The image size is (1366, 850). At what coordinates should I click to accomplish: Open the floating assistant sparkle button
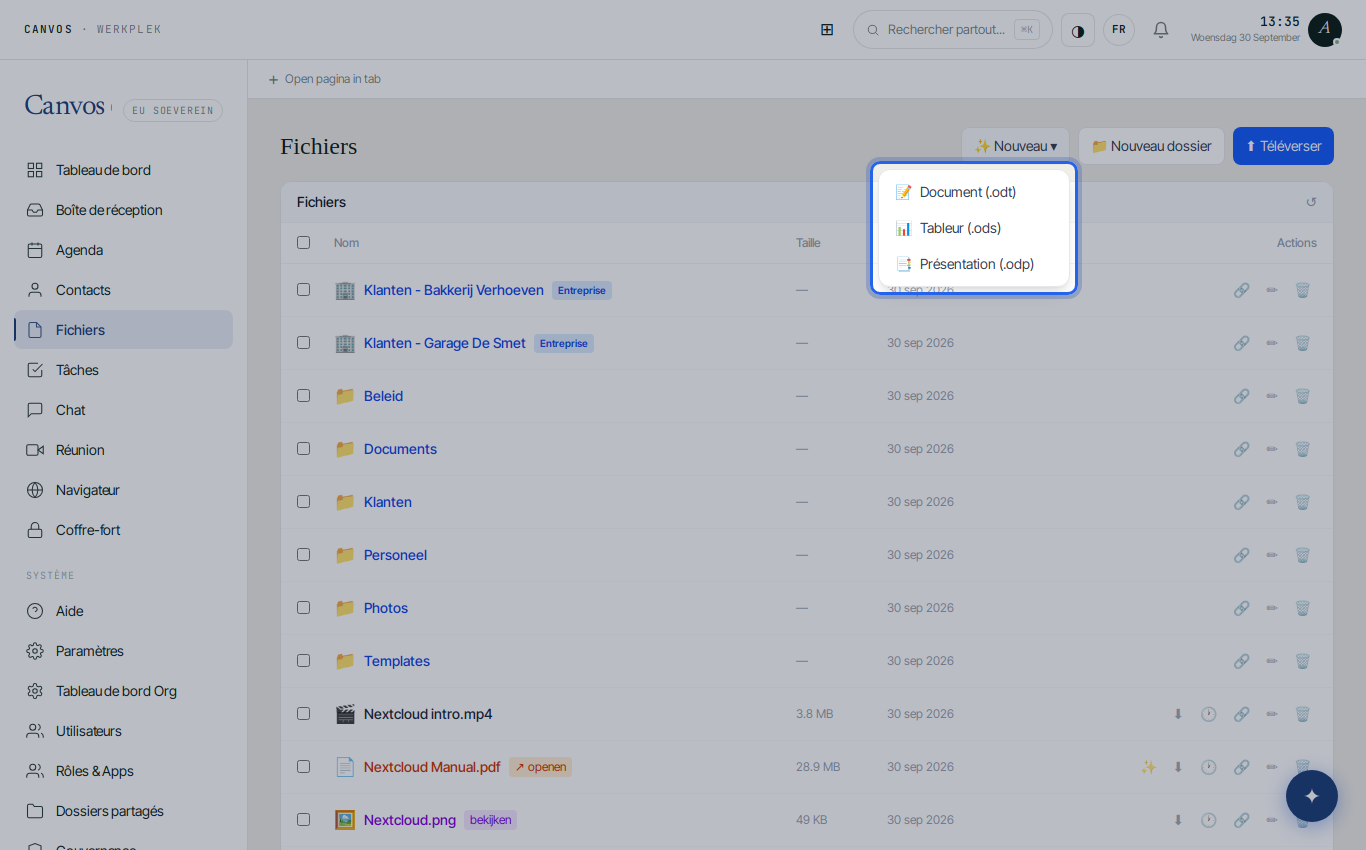pos(1312,796)
